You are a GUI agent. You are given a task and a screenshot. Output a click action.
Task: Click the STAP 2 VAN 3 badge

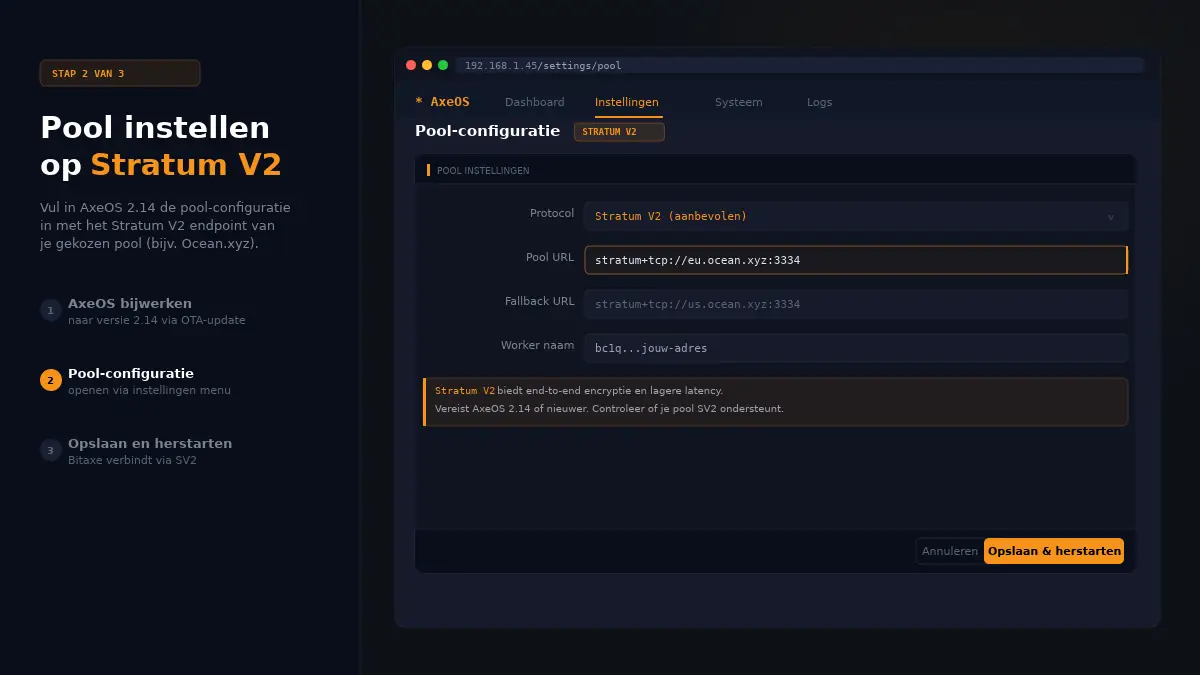120,73
